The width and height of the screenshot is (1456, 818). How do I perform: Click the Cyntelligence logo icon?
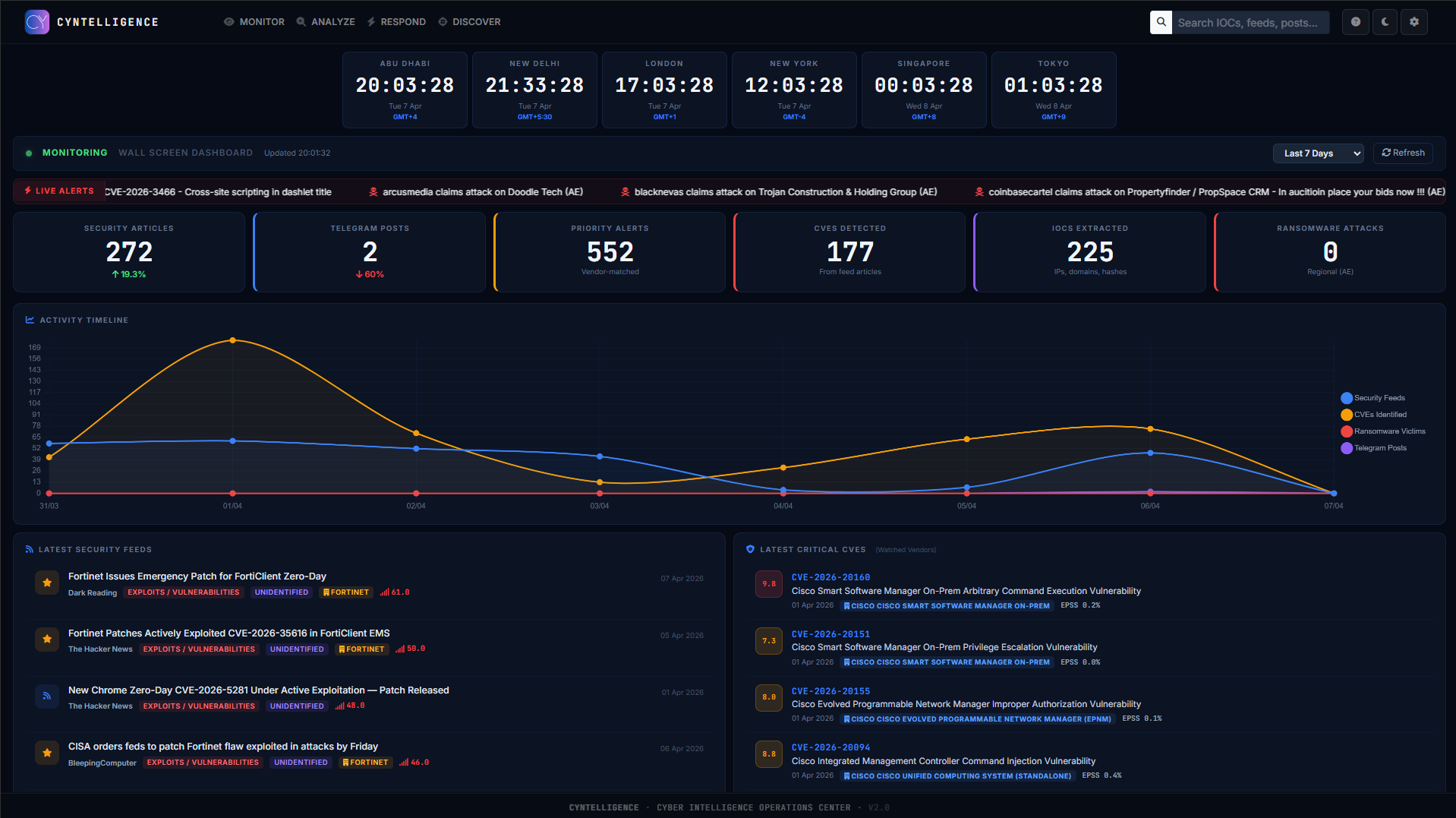36,22
